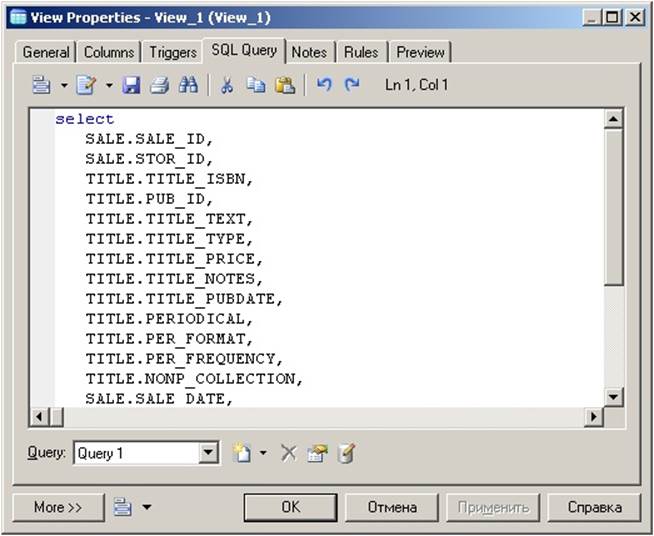Click the horizontal scrollbar right arrow

[594, 416]
